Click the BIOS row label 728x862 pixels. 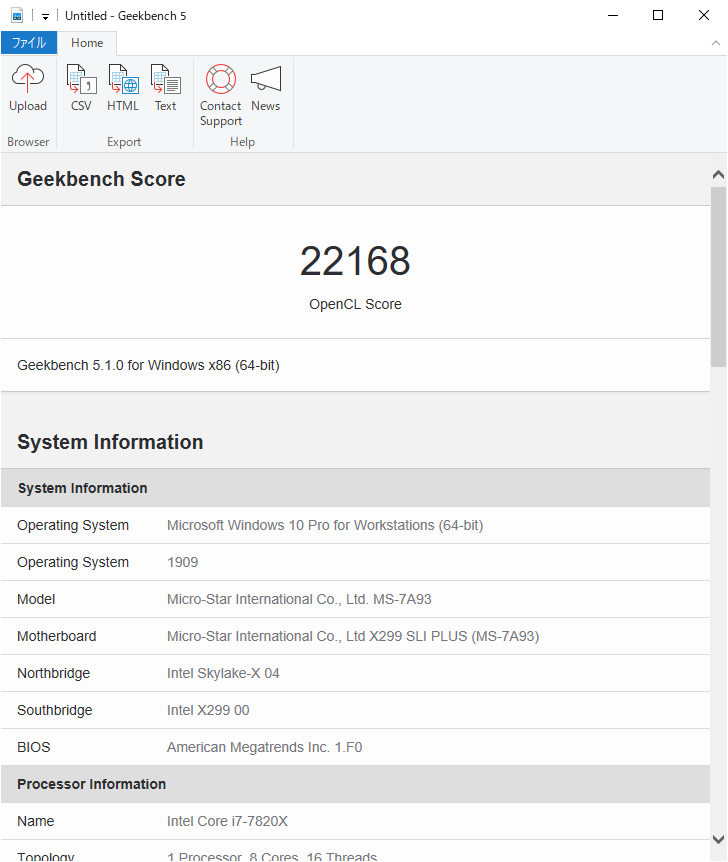click(x=34, y=747)
